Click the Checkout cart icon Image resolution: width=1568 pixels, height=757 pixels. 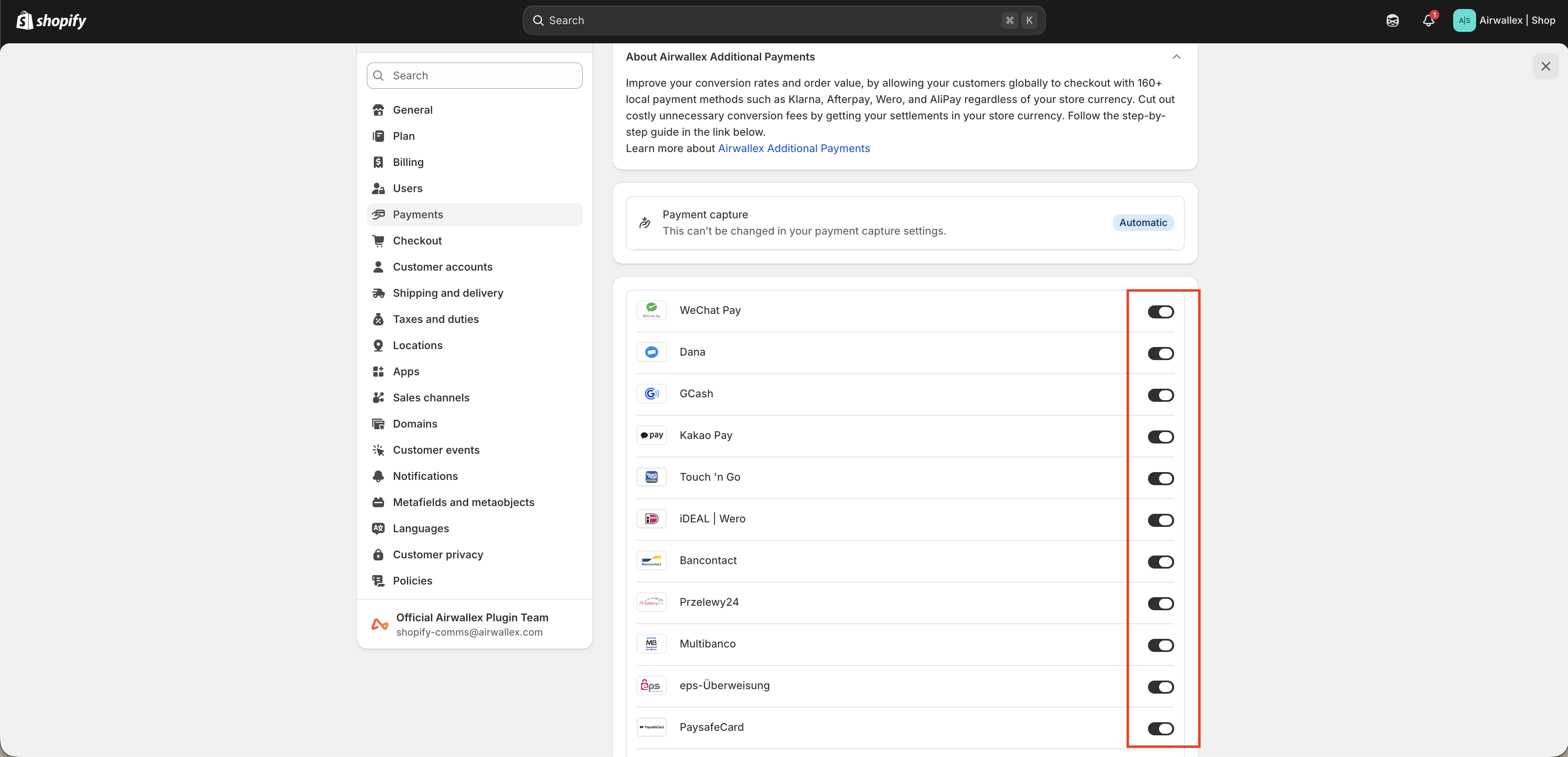coord(378,241)
